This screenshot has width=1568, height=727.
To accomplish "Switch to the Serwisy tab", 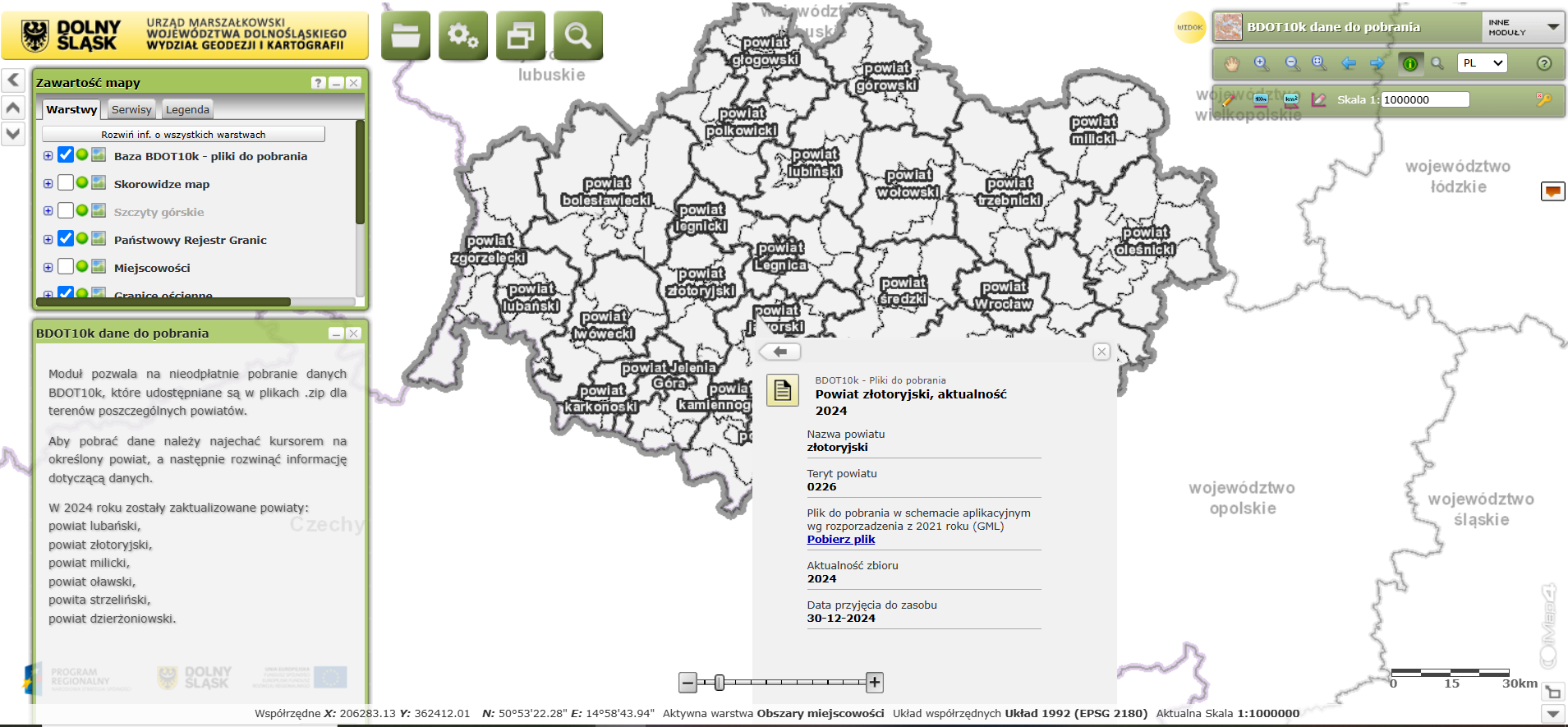I will point(131,109).
